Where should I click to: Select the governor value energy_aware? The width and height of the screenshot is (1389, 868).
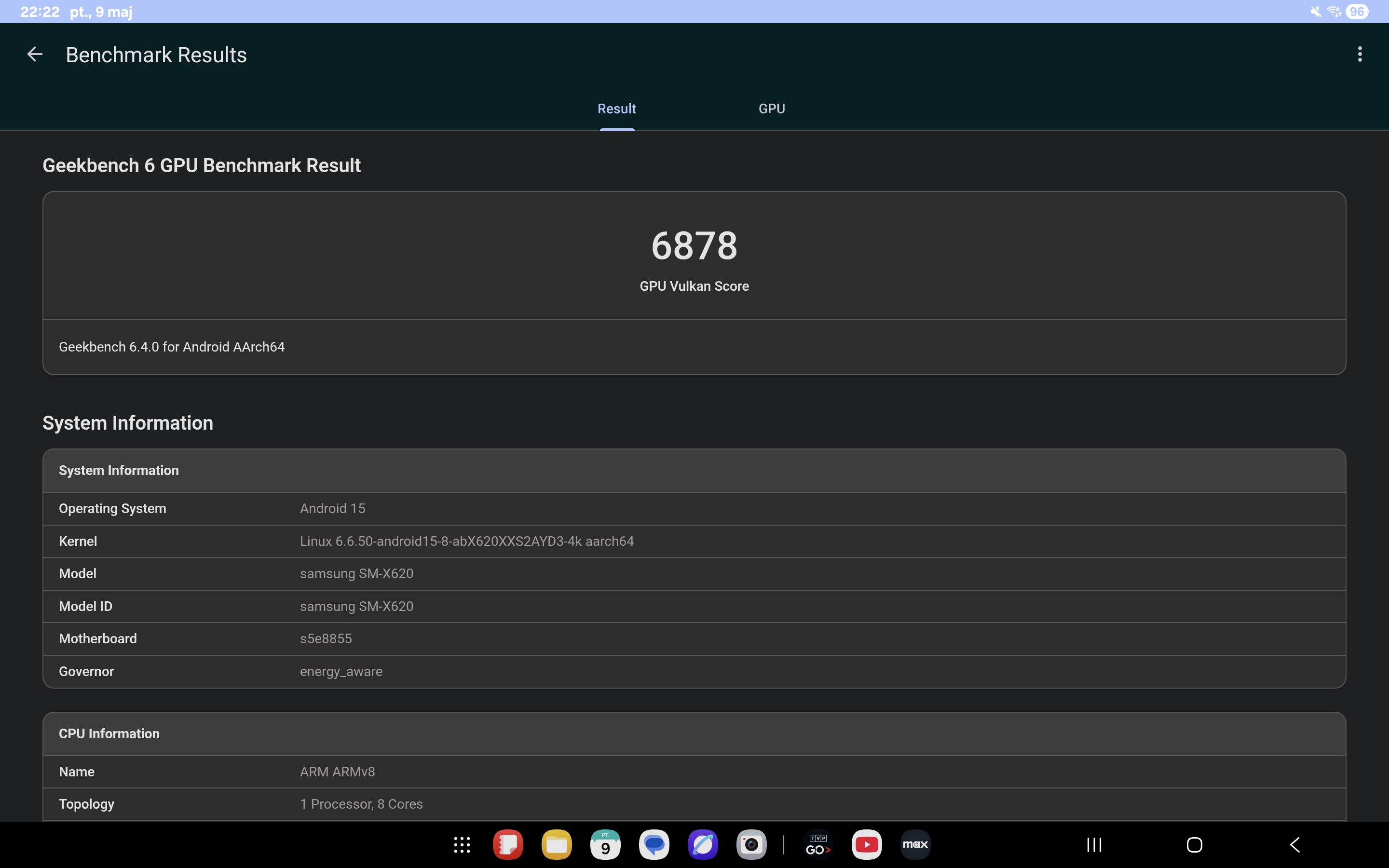click(341, 671)
